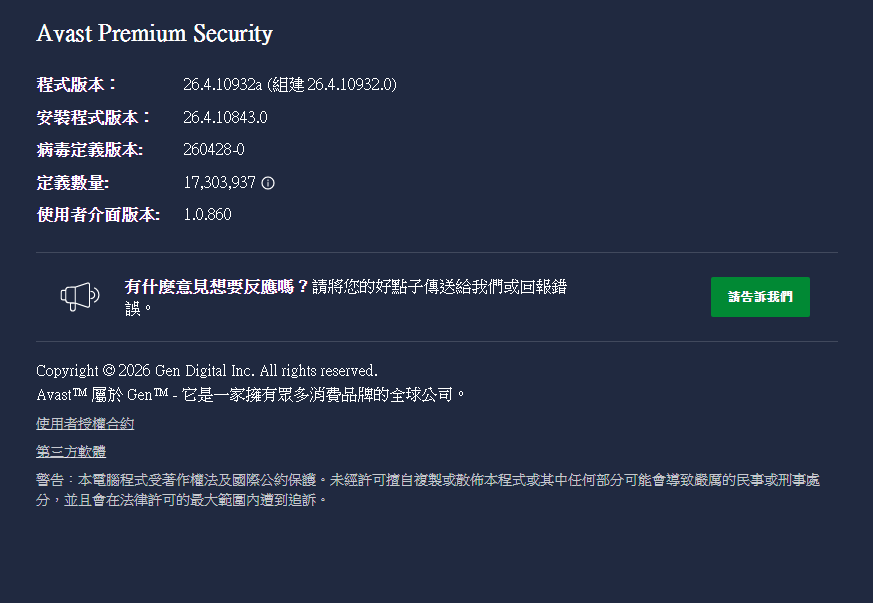The width and height of the screenshot is (873, 603).
Task: Click the 定義數量 label
Action: tap(73, 183)
